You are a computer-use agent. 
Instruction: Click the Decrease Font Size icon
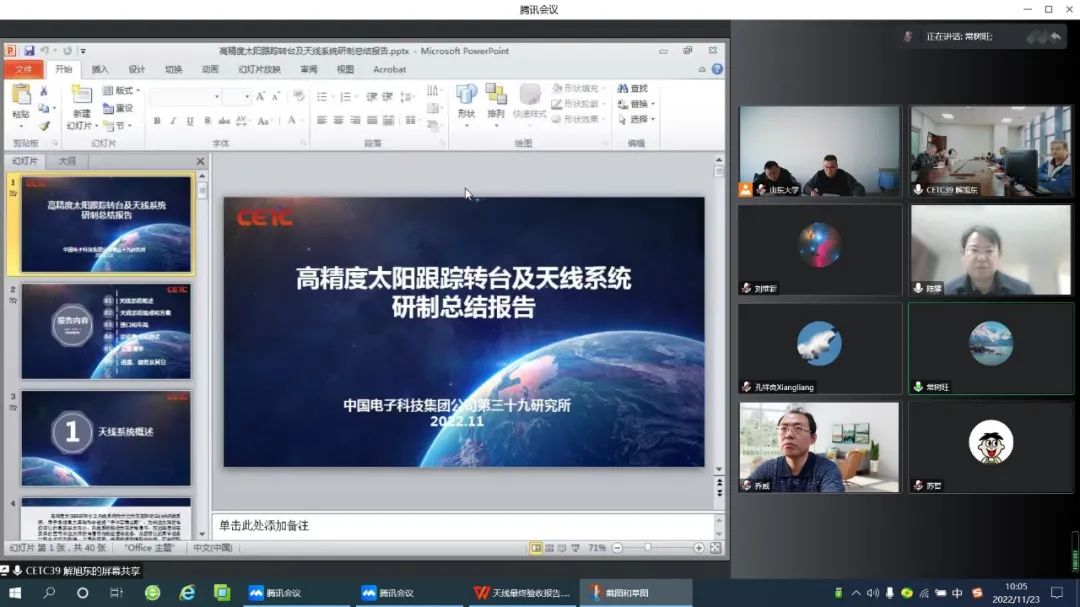click(276, 96)
